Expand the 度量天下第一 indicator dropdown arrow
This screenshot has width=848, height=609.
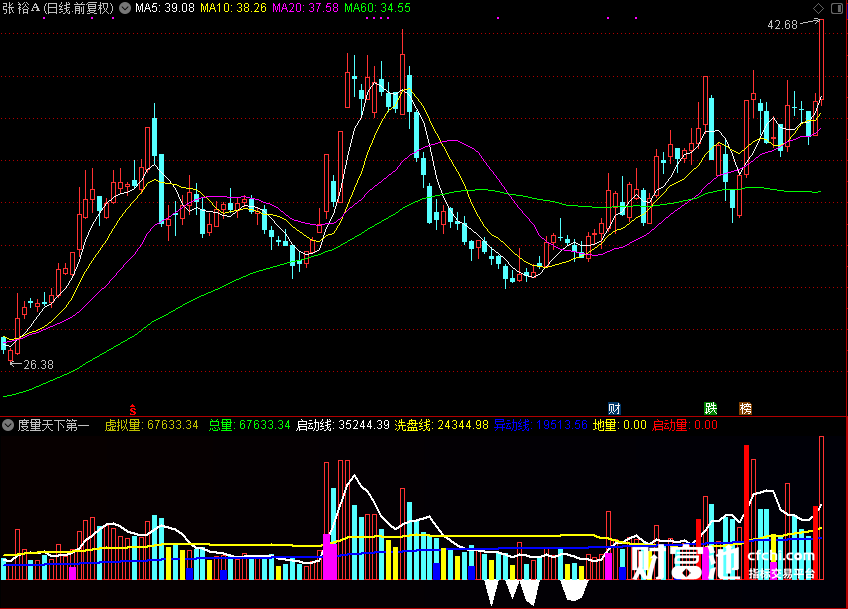[8, 425]
